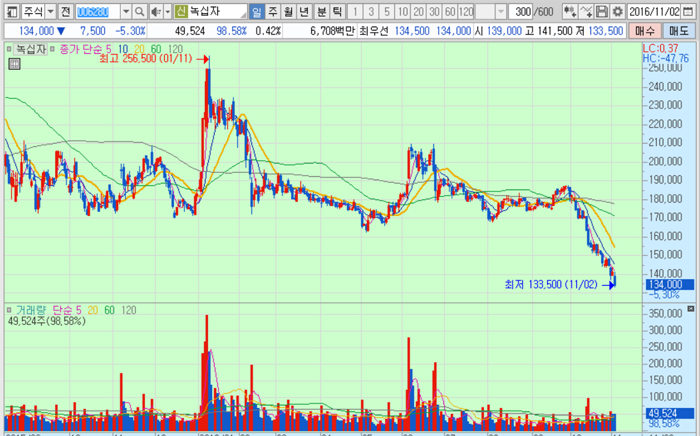Click the grid icon below 녹십자 label
700x436 pixels.
(14, 65)
